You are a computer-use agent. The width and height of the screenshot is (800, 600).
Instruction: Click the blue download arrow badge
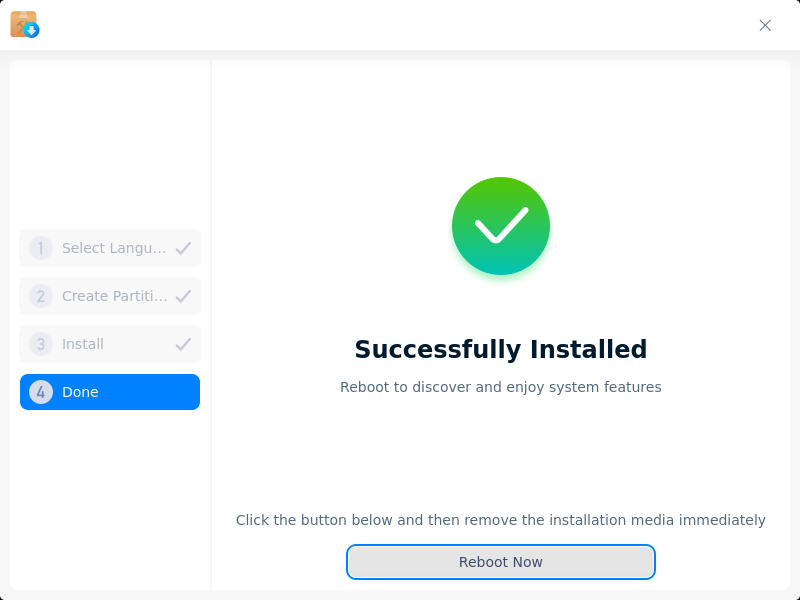click(x=32, y=31)
